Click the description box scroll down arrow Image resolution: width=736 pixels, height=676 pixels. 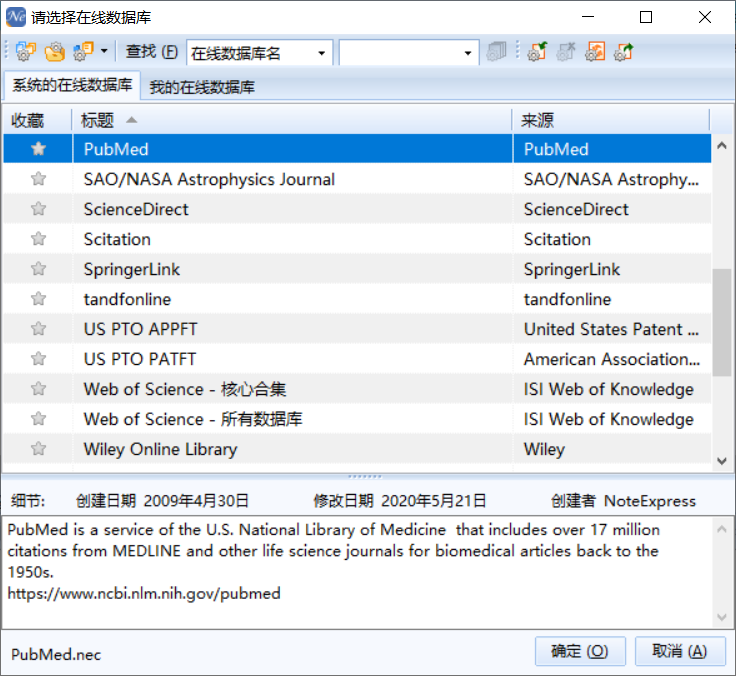(x=722, y=617)
